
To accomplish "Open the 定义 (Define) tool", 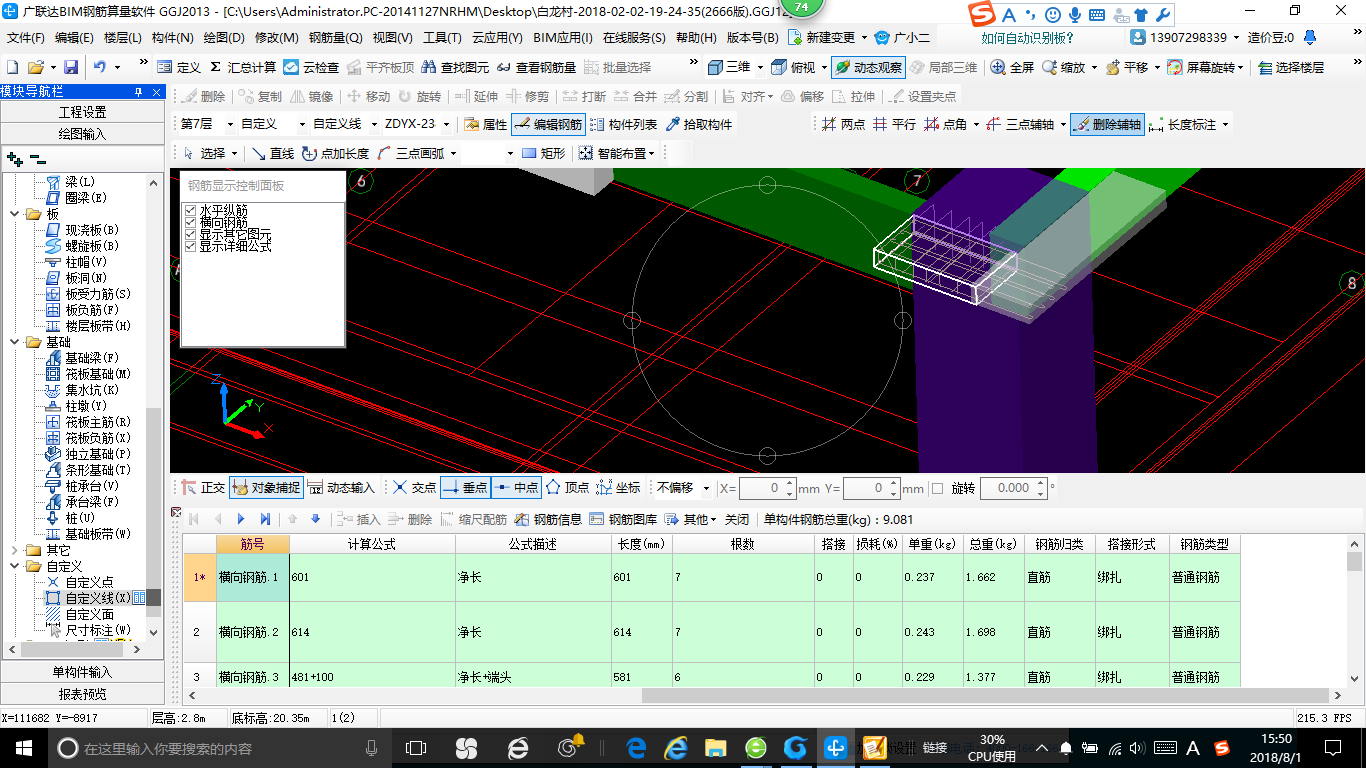I will pos(179,67).
